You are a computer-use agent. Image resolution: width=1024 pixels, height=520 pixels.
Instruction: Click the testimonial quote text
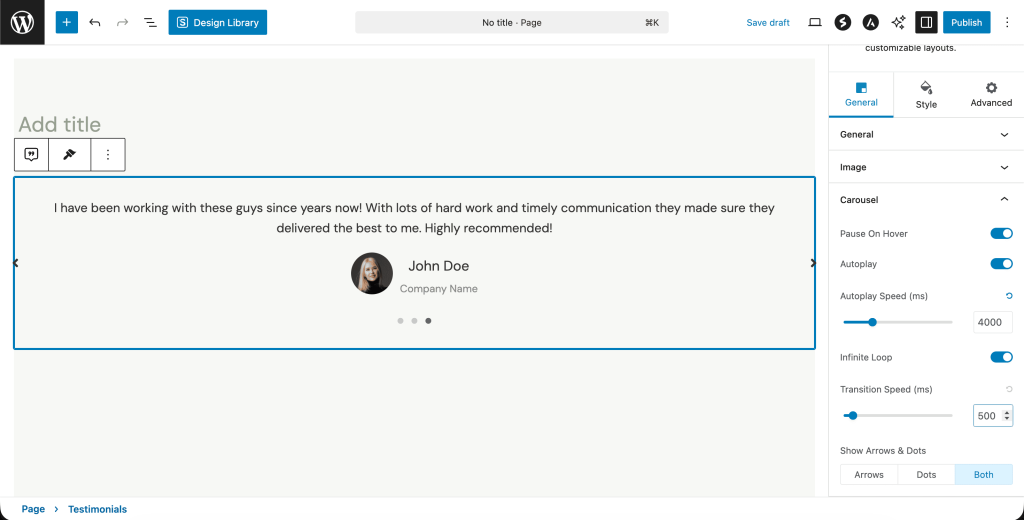(414, 218)
